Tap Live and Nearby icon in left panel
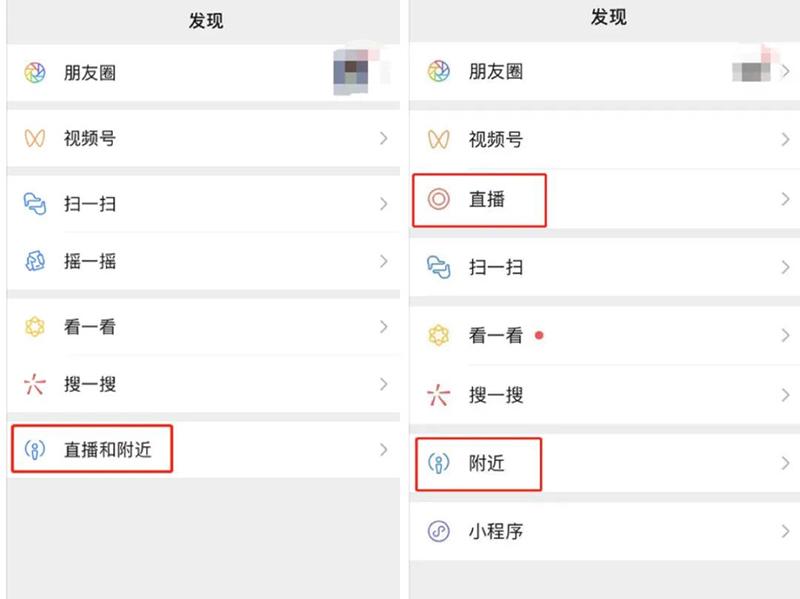The width and height of the screenshot is (800, 599). (35, 450)
